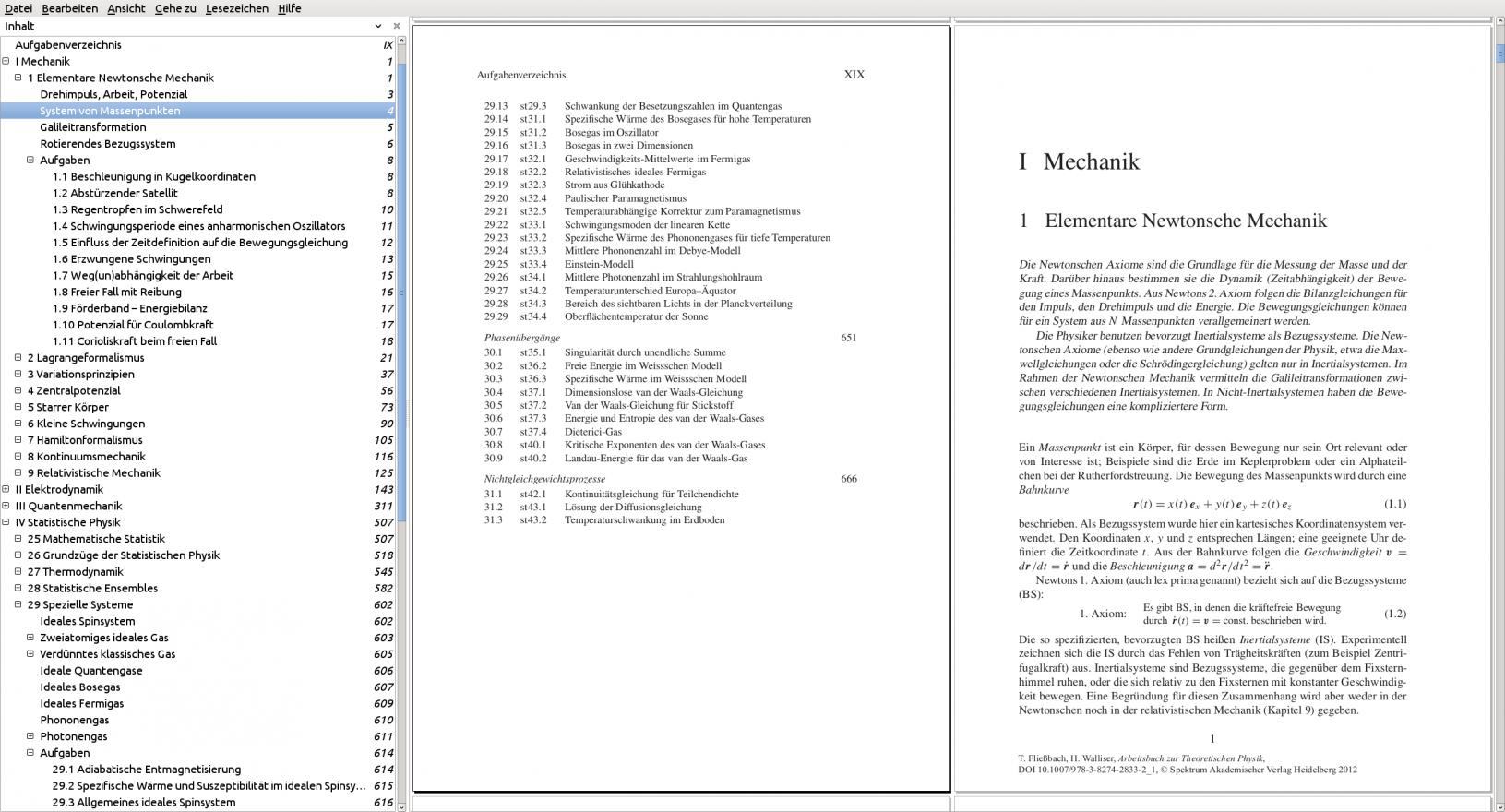Jump to 1.8 Freier Fall mit Reibung
This screenshot has width=1505, height=812.
117,293
